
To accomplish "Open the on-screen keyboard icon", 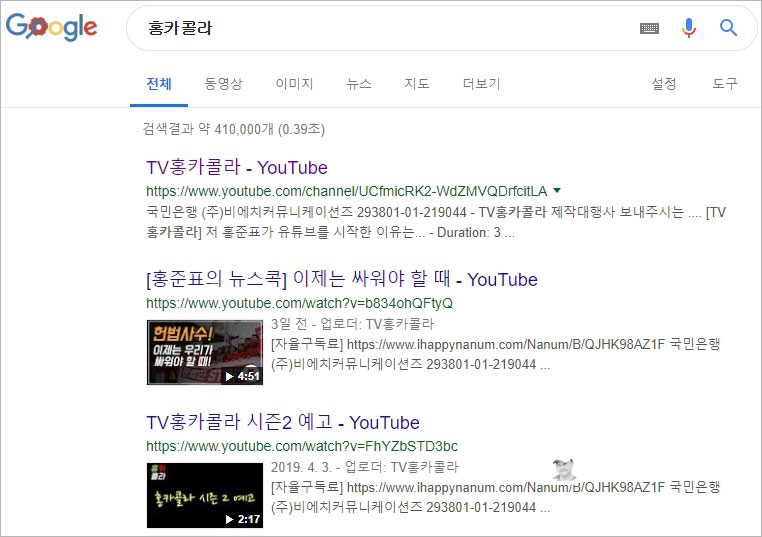I will coord(649,28).
